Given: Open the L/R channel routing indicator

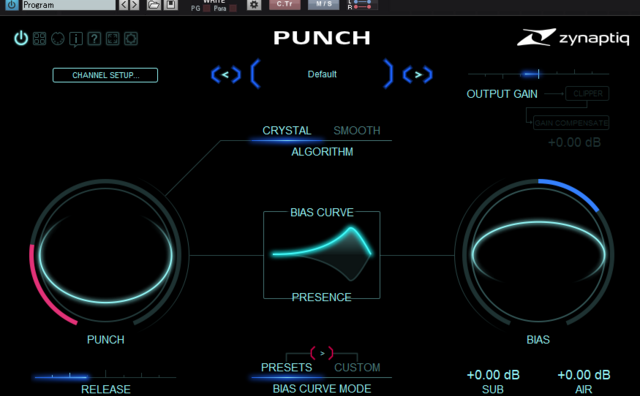Looking at the screenshot, I should click(x=362, y=5).
